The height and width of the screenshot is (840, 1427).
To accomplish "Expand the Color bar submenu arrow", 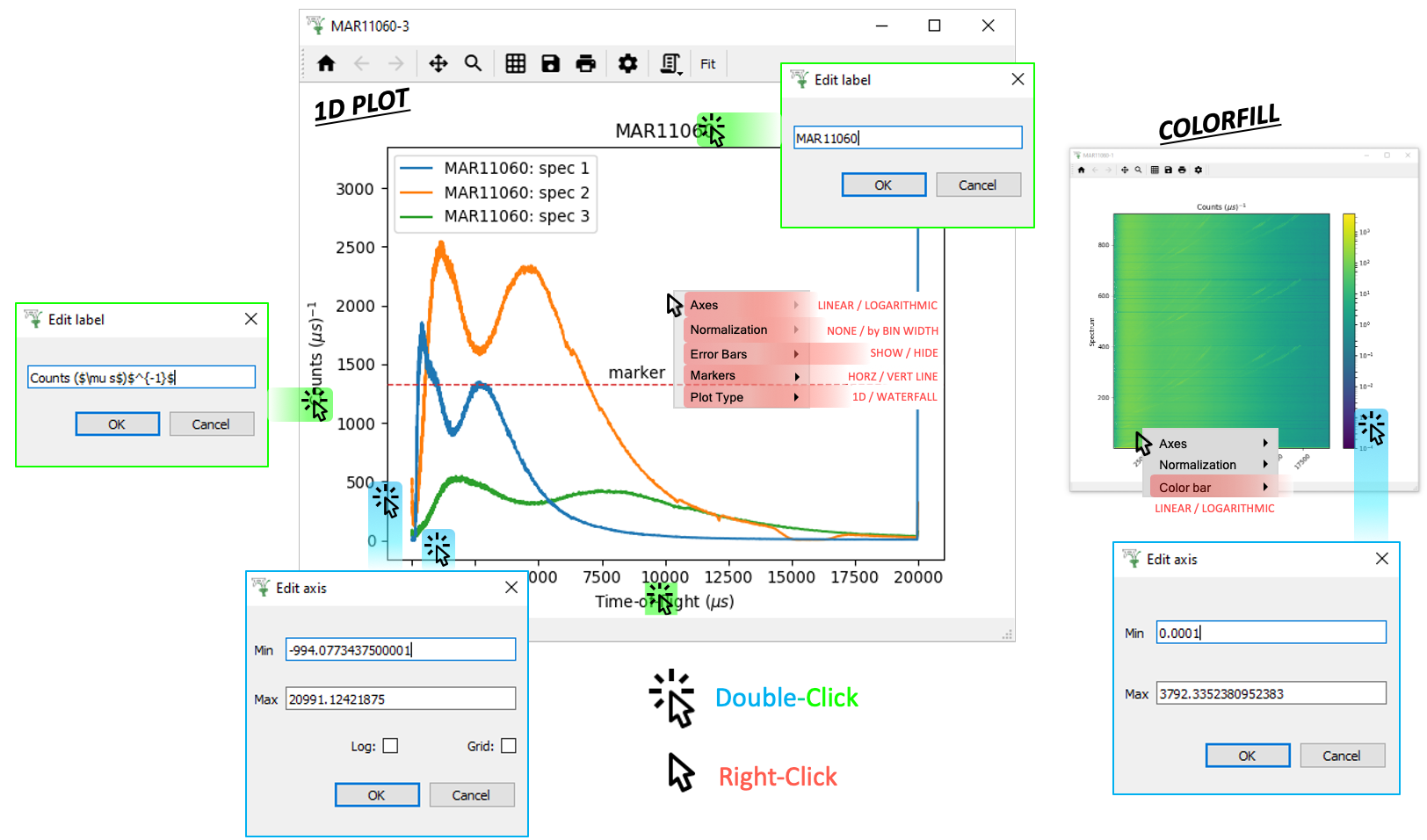I will (1265, 487).
